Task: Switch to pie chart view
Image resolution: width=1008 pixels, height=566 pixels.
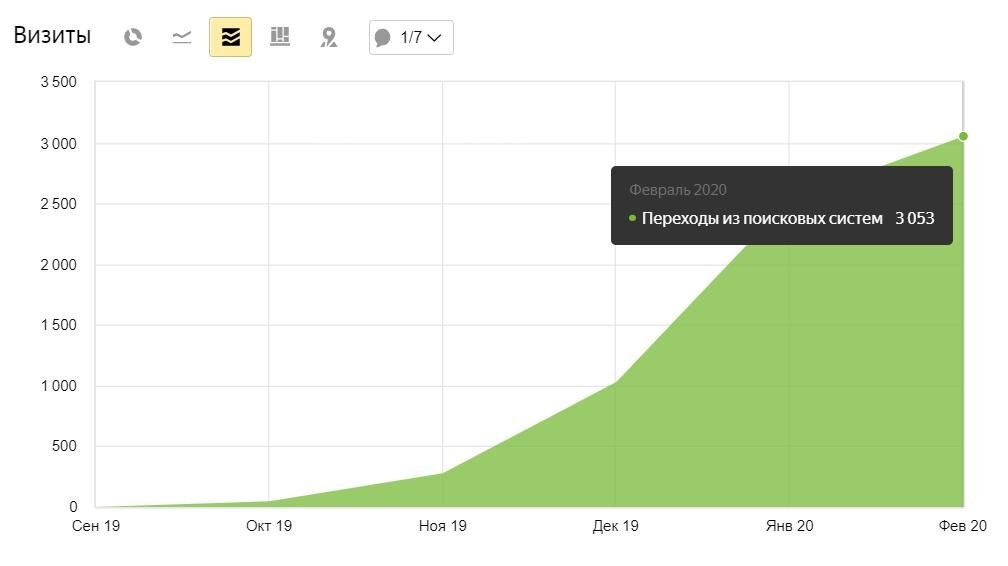Action: tap(133, 37)
